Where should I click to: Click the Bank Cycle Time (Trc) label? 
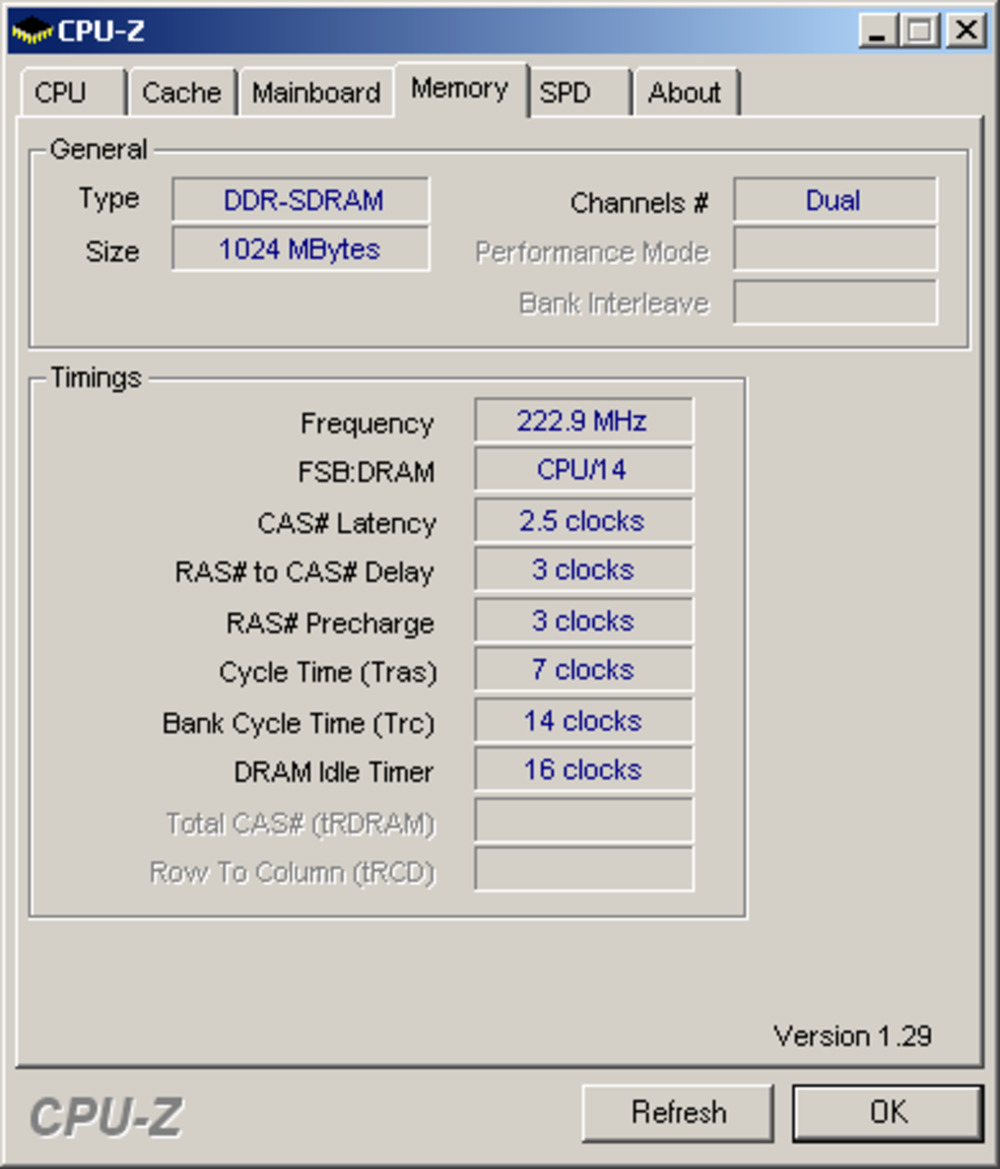[298, 723]
